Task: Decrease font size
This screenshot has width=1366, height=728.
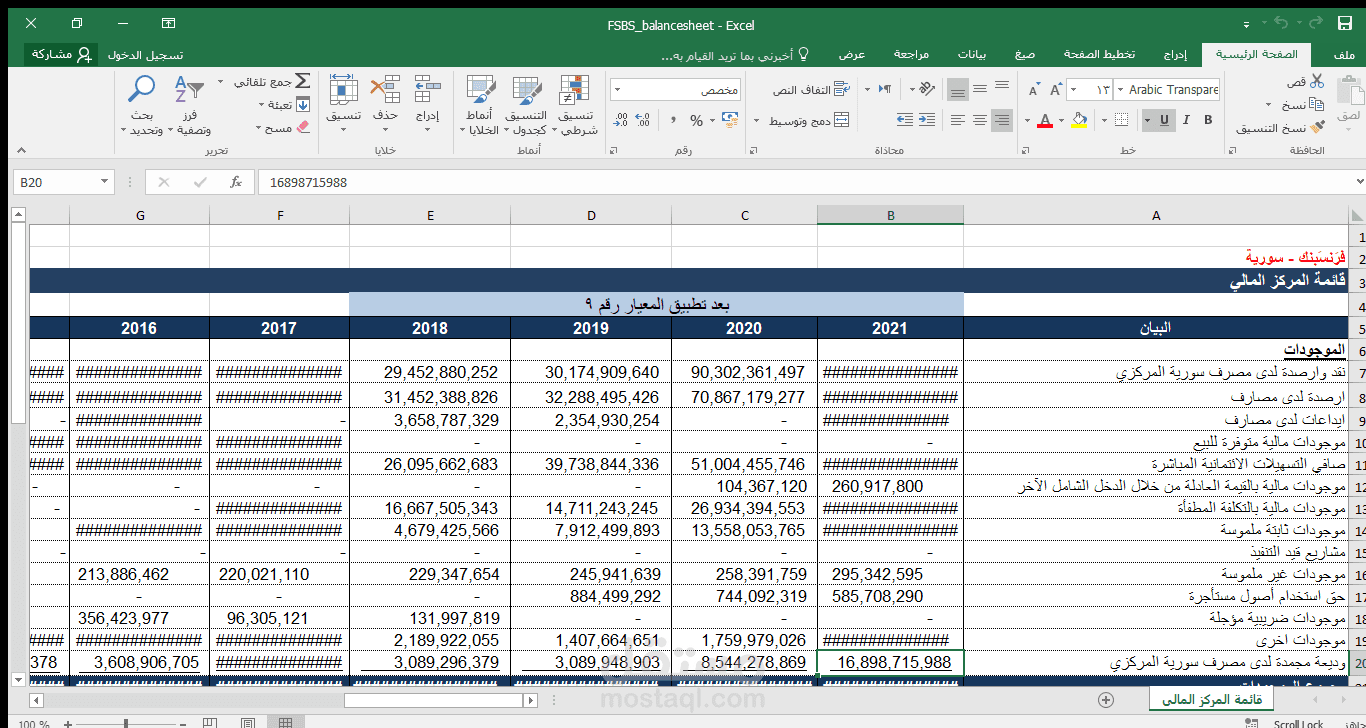Action: coord(1033,90)
